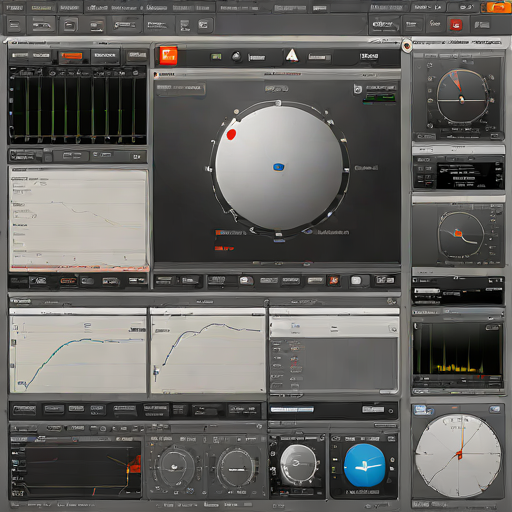This screenshot has height=512, width=512.
Task: Click the red icon in the top right toolbar
Action: coord(456,25)
